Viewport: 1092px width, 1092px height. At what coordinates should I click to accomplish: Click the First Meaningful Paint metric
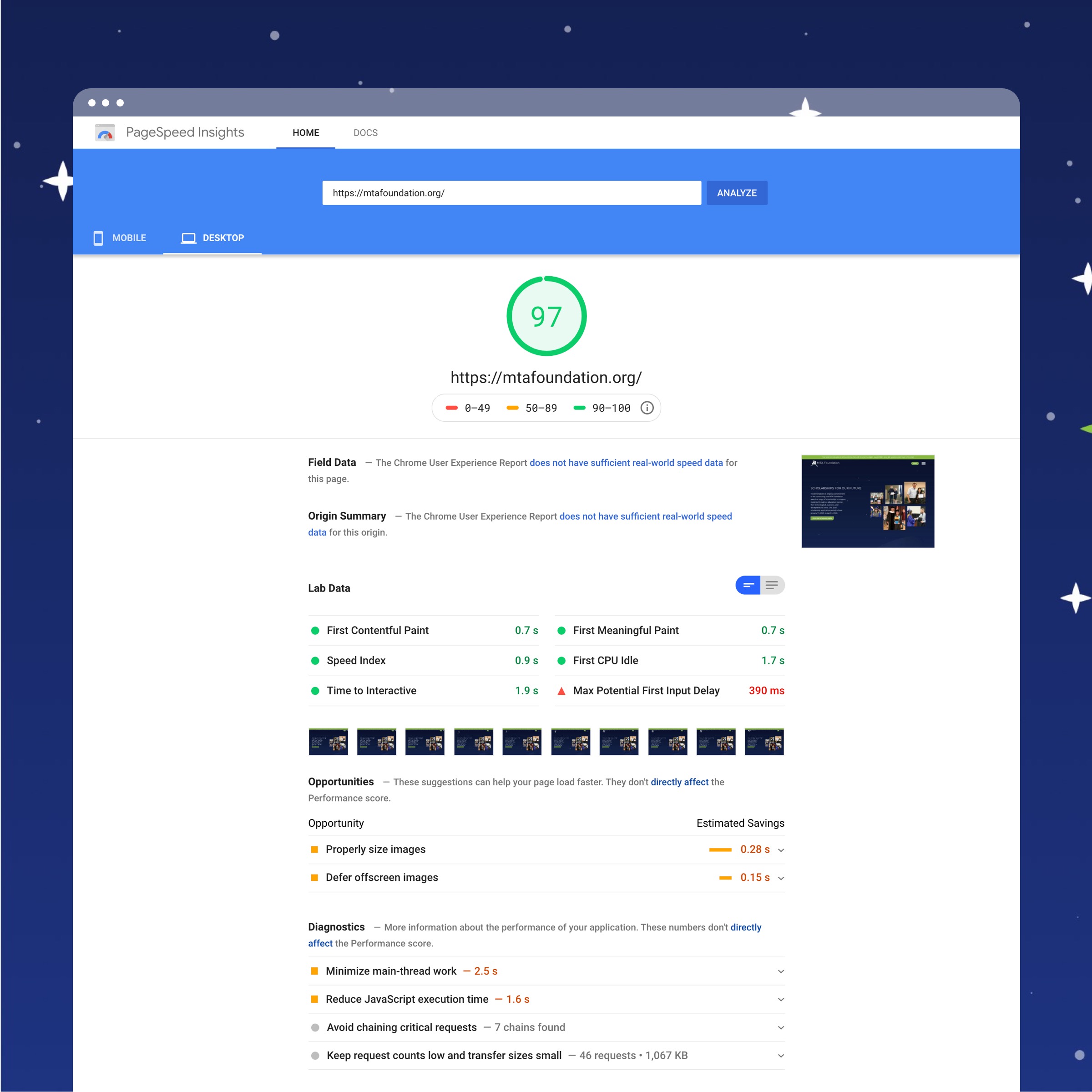tap(670, 631)
